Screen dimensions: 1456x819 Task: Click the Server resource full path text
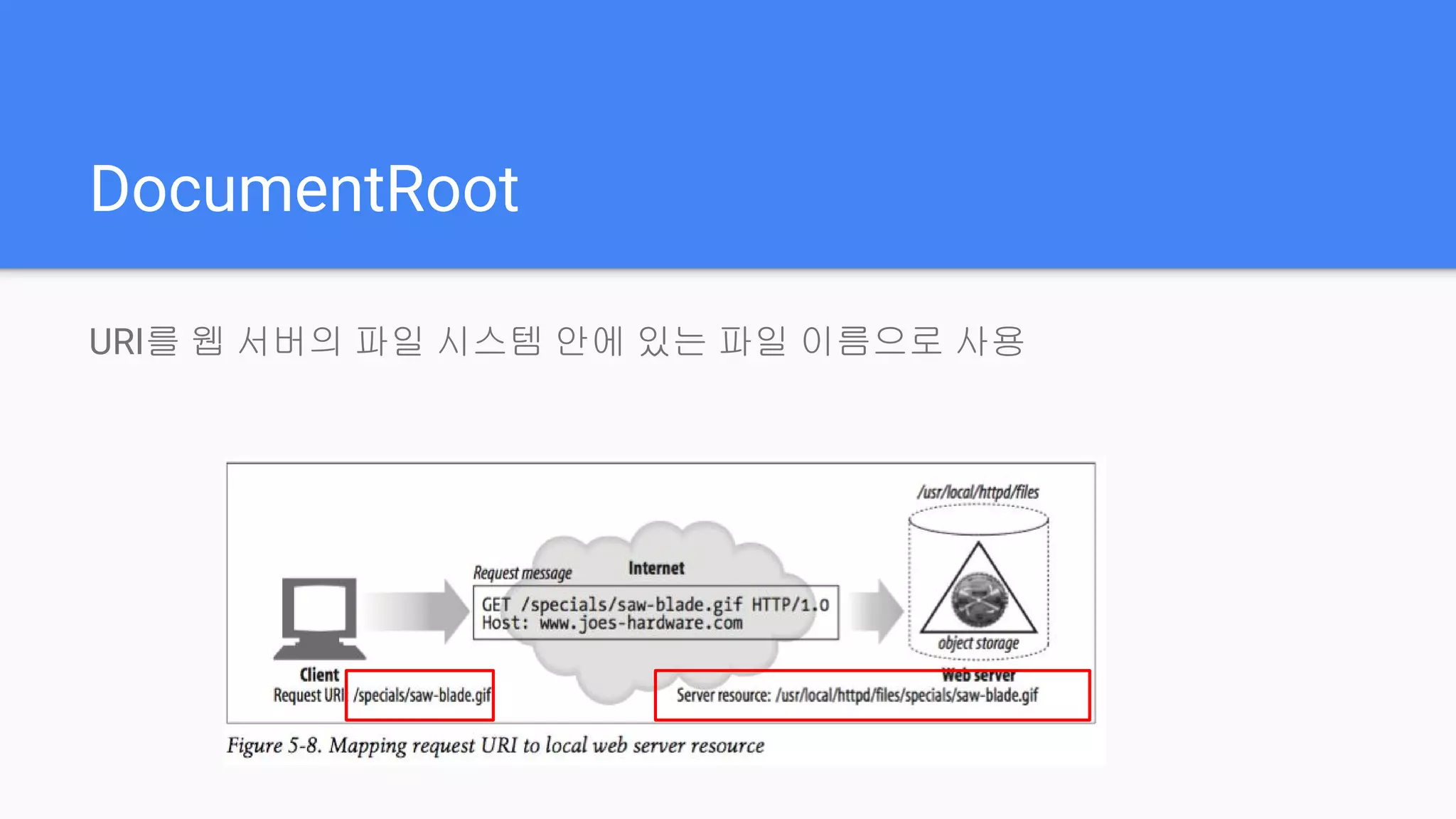pyautogui.click(x=857, y=695)
